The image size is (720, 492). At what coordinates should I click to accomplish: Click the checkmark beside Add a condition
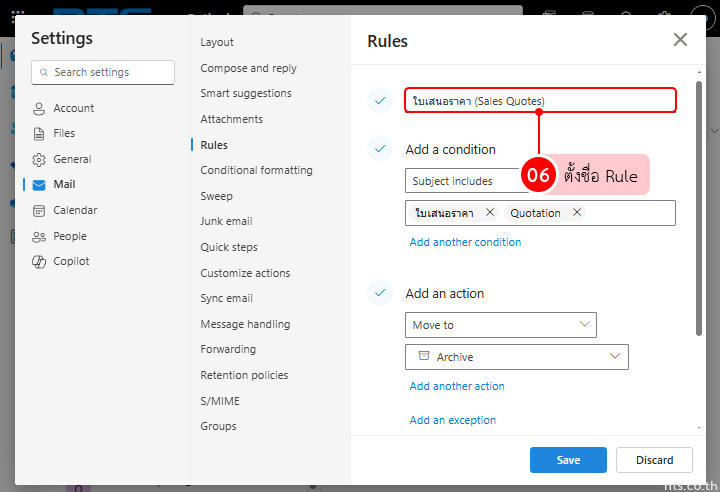click(379, 149)
